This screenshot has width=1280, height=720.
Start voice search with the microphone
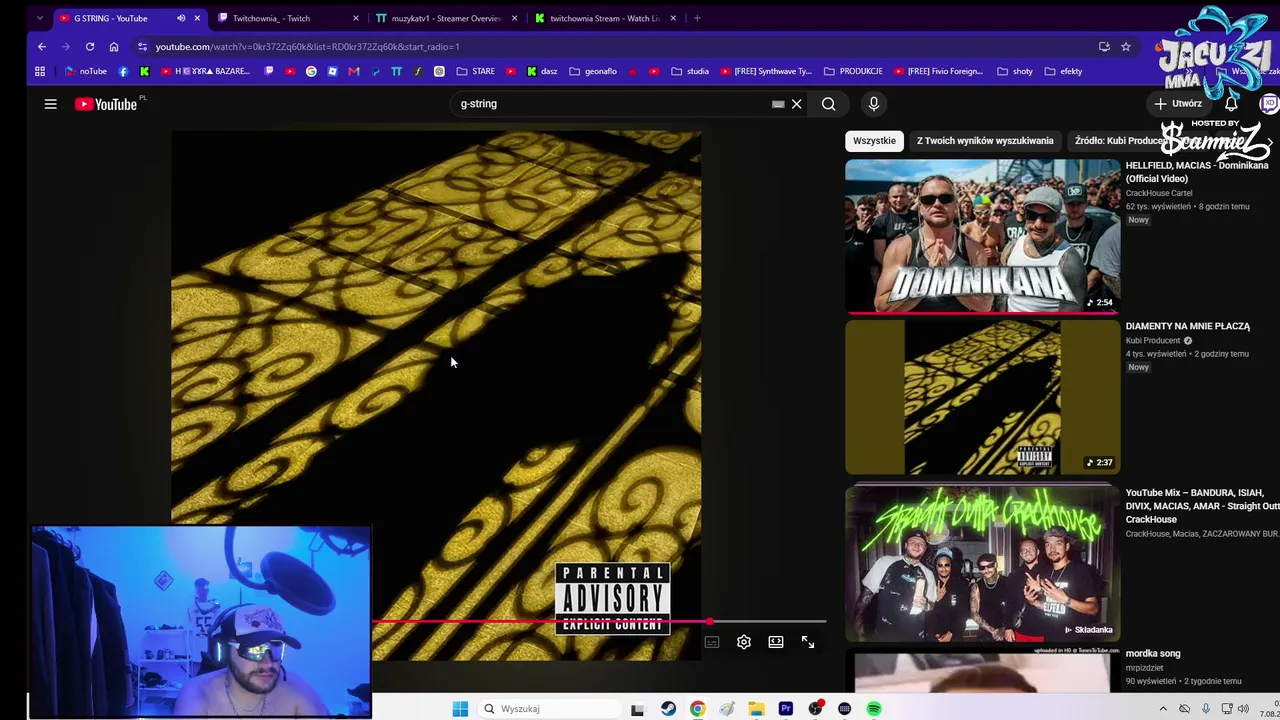pyautogui.click(x=874, y=104)
